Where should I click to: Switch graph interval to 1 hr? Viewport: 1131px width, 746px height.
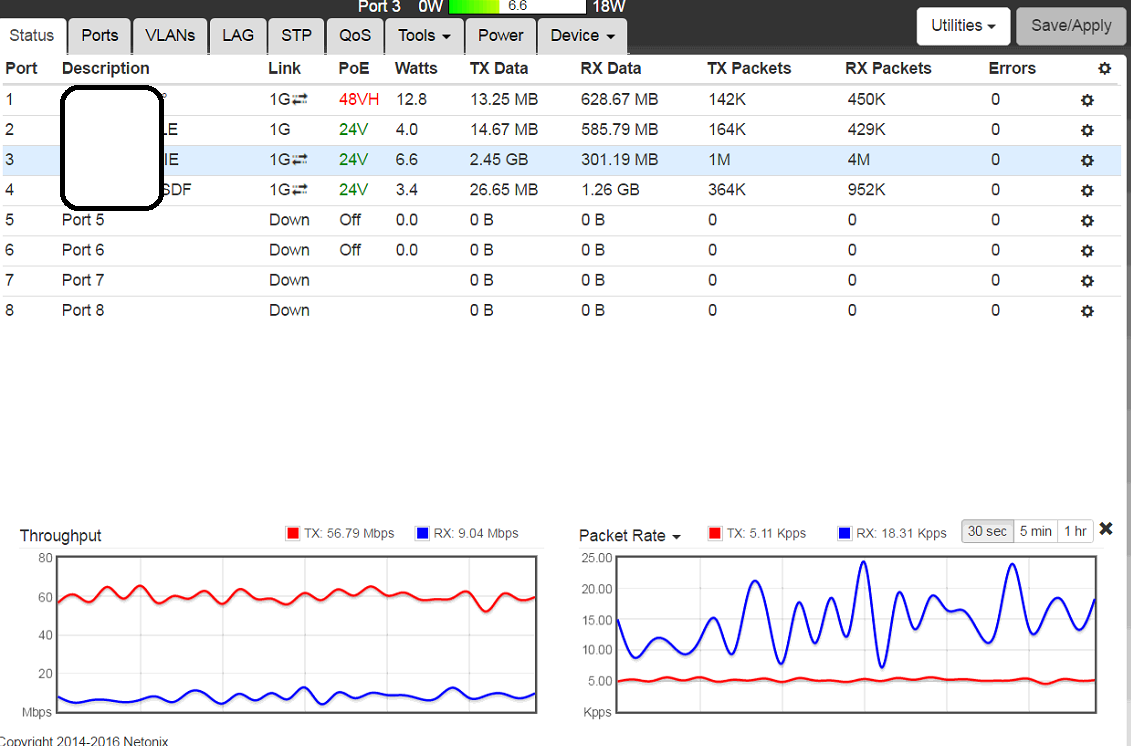coord(1076,531)
